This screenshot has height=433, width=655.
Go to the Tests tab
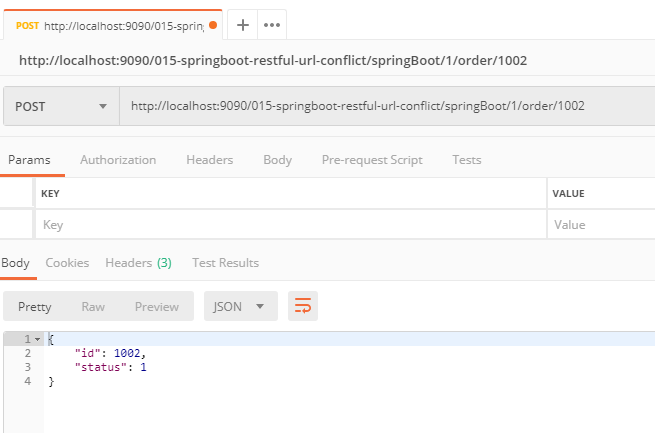[466, 160]
